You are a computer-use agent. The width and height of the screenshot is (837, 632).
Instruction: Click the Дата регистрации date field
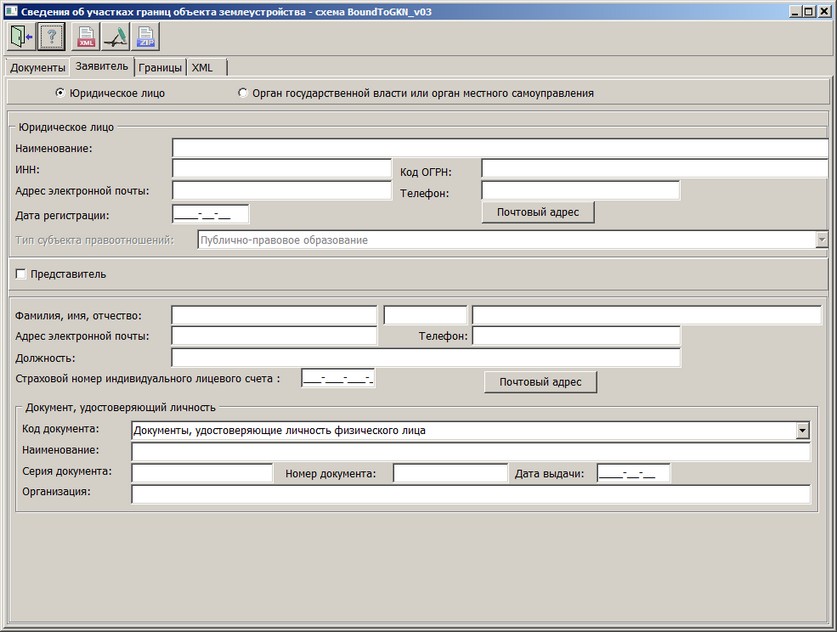[x=210, y=214]
